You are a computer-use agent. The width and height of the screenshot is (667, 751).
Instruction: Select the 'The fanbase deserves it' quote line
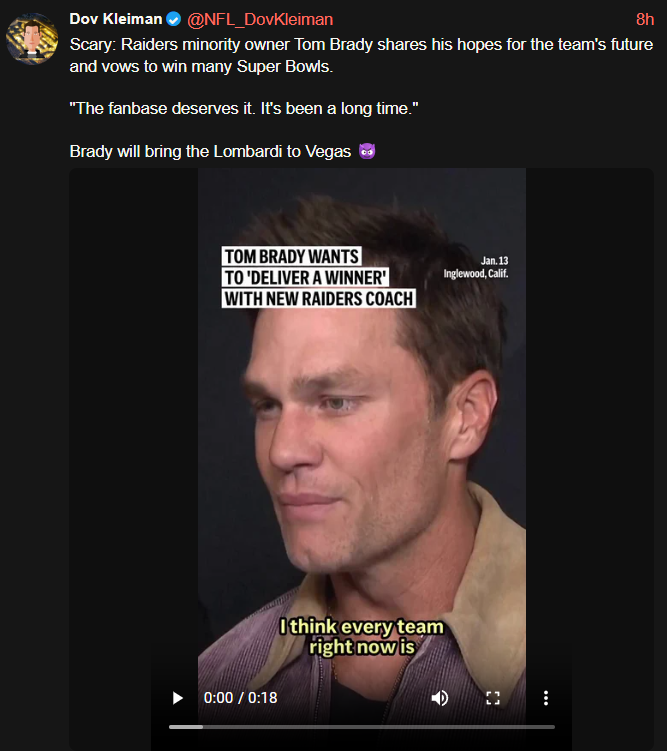pos(244,109)
